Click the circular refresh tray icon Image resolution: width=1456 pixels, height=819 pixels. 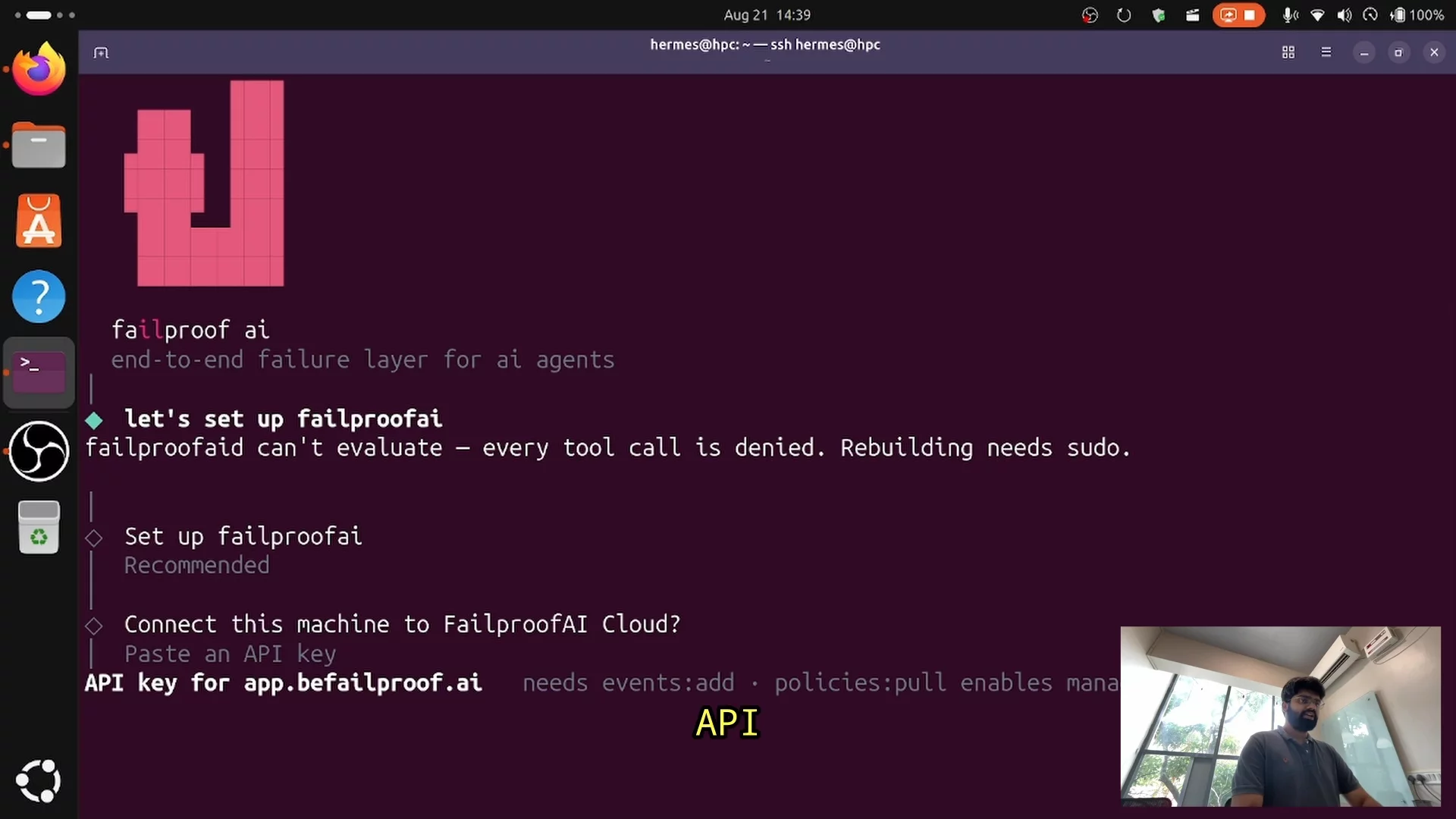[x=1124, y=15]
